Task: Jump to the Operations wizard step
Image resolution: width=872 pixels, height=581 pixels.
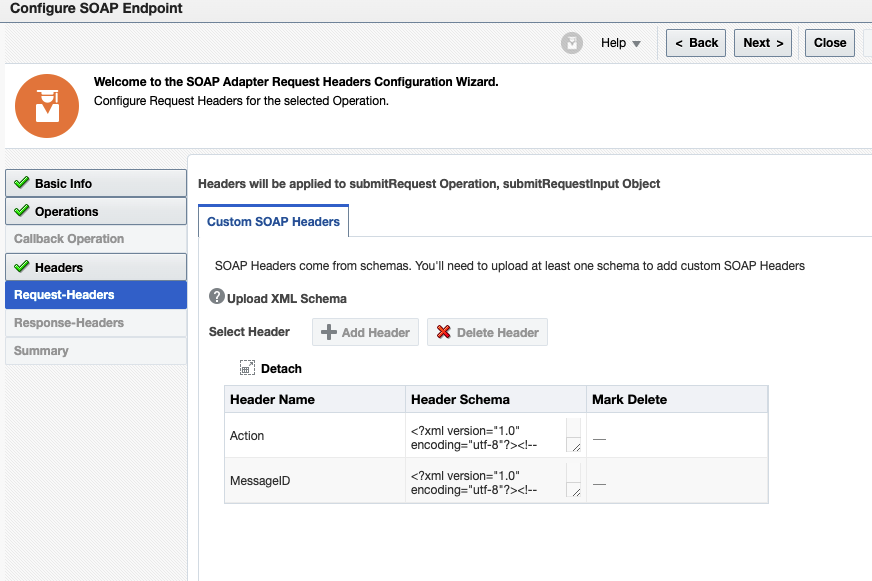Action: pos(96,211)
